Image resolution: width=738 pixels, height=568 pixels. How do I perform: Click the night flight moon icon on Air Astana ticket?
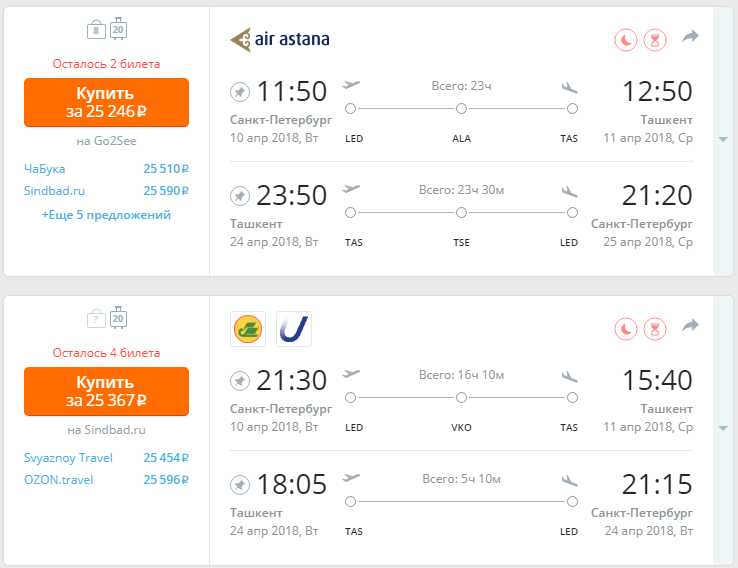(x=626, y=40)
